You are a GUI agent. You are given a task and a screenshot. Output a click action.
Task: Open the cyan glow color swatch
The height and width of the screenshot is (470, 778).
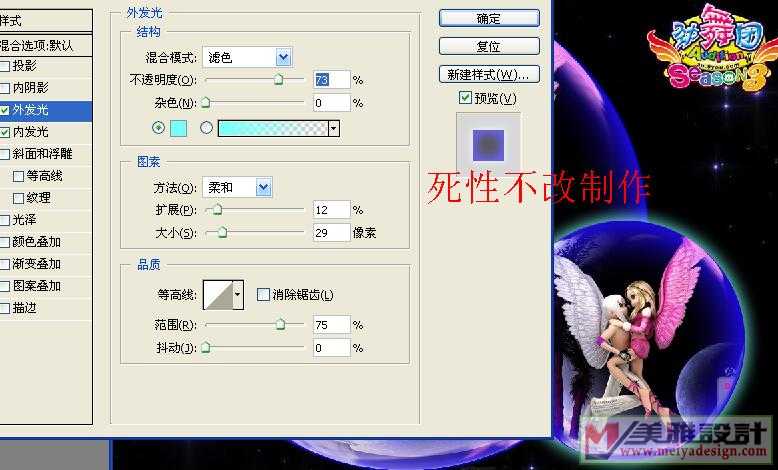click(x=179, y=128)
